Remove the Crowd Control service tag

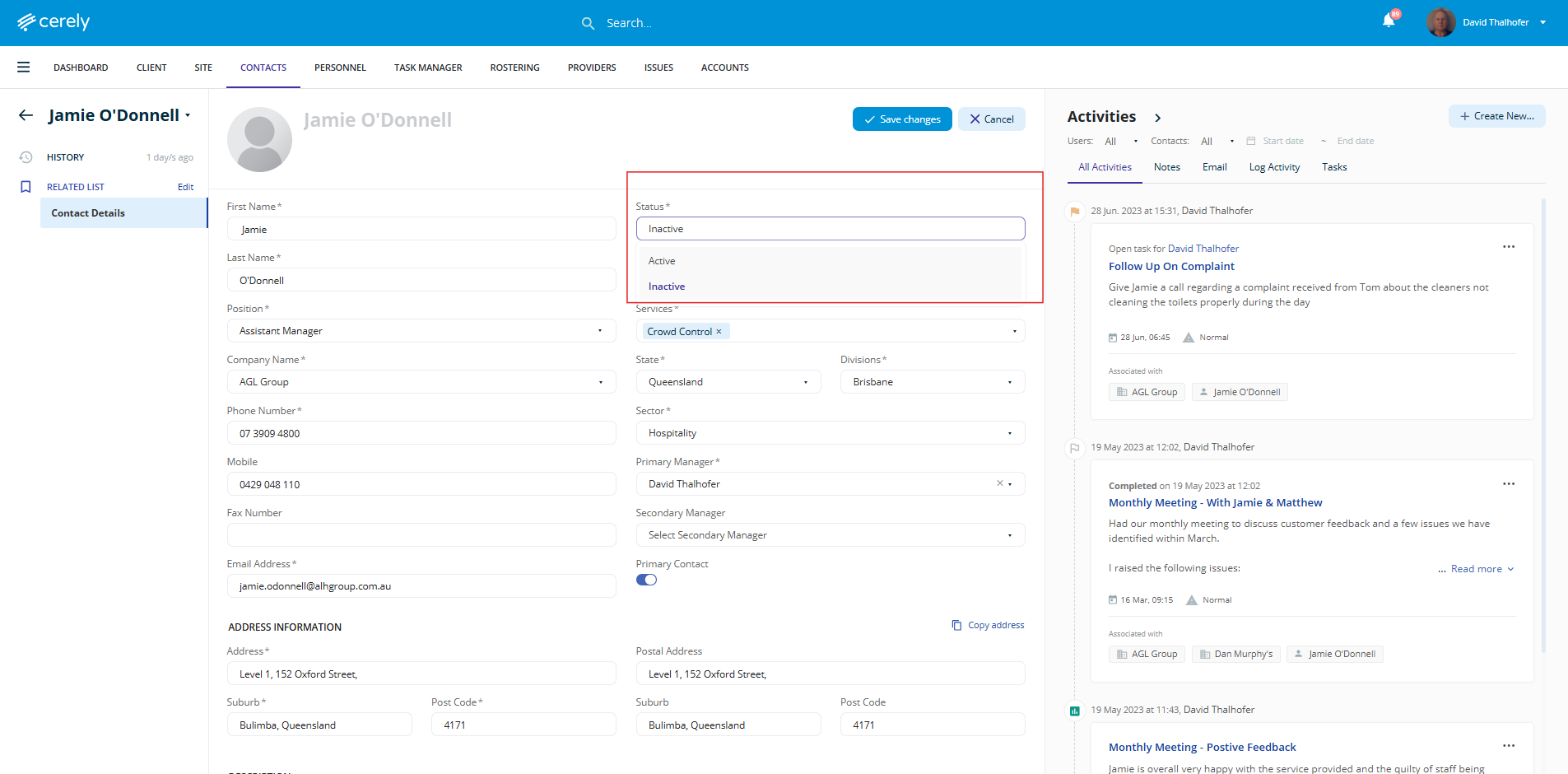719,332
